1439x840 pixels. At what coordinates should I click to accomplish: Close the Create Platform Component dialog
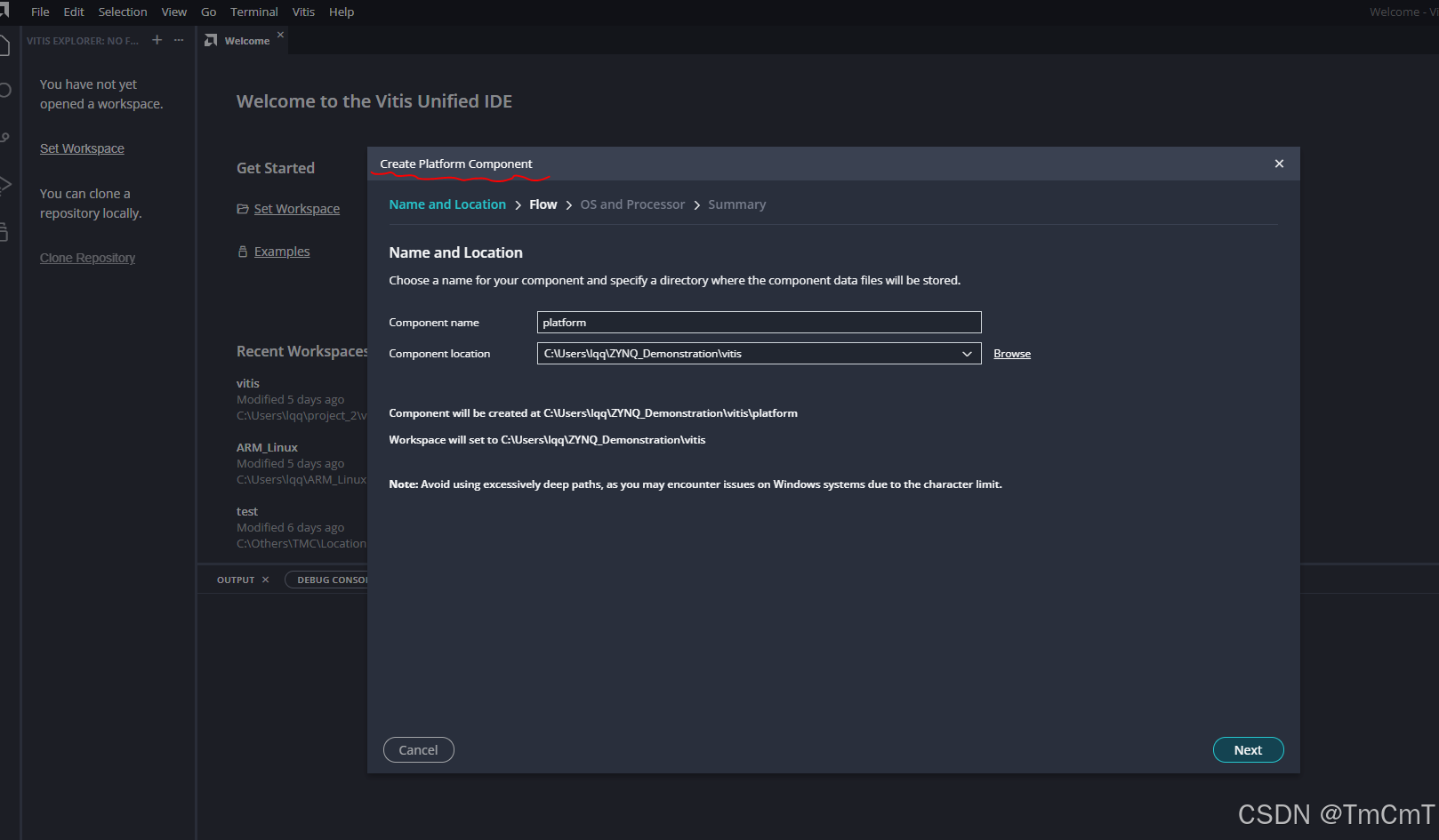click(x=1279, y=164)
